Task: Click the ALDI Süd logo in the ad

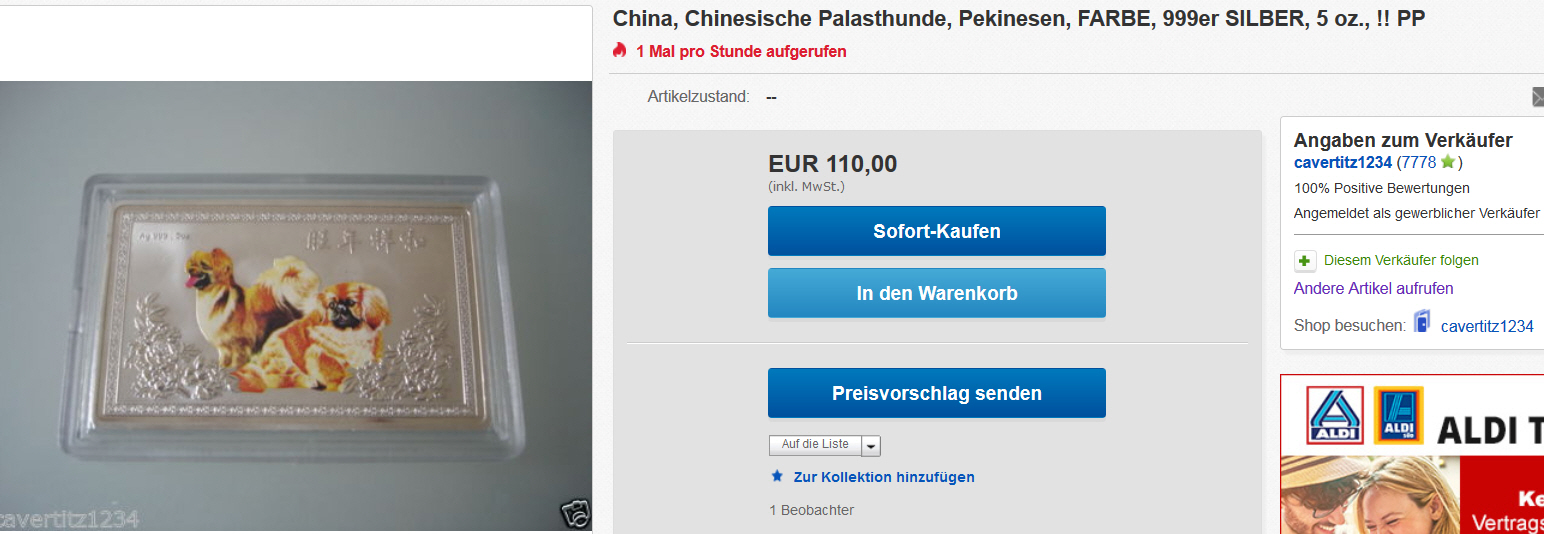Action: pos(1398,415)
